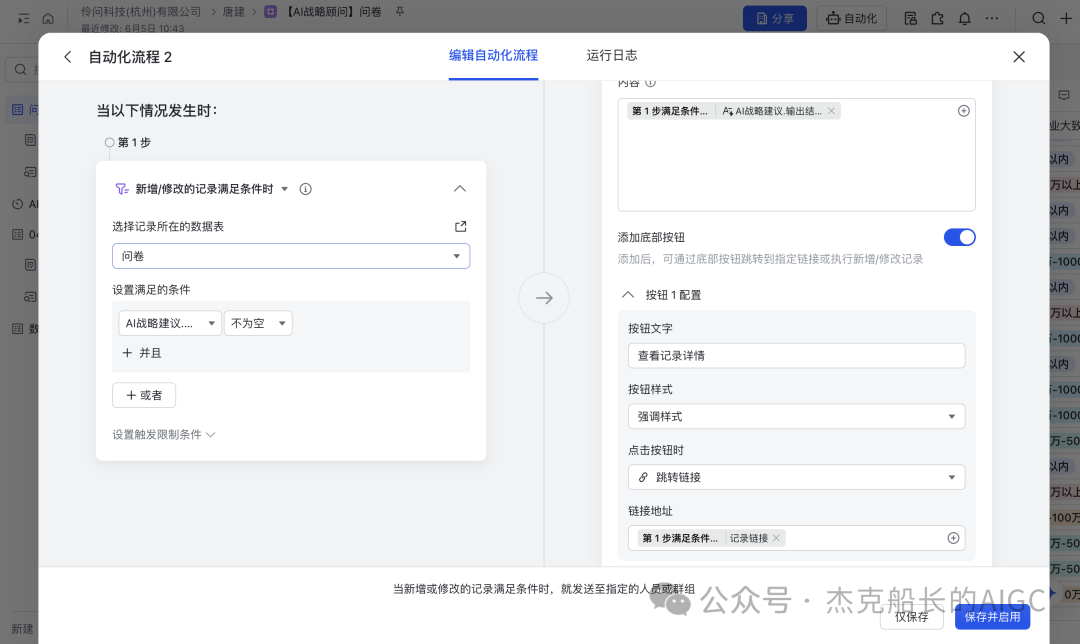1080x644 pixels.
Task: Open the 问卷 data table dropdown
Action: click(x=291, y=256)
